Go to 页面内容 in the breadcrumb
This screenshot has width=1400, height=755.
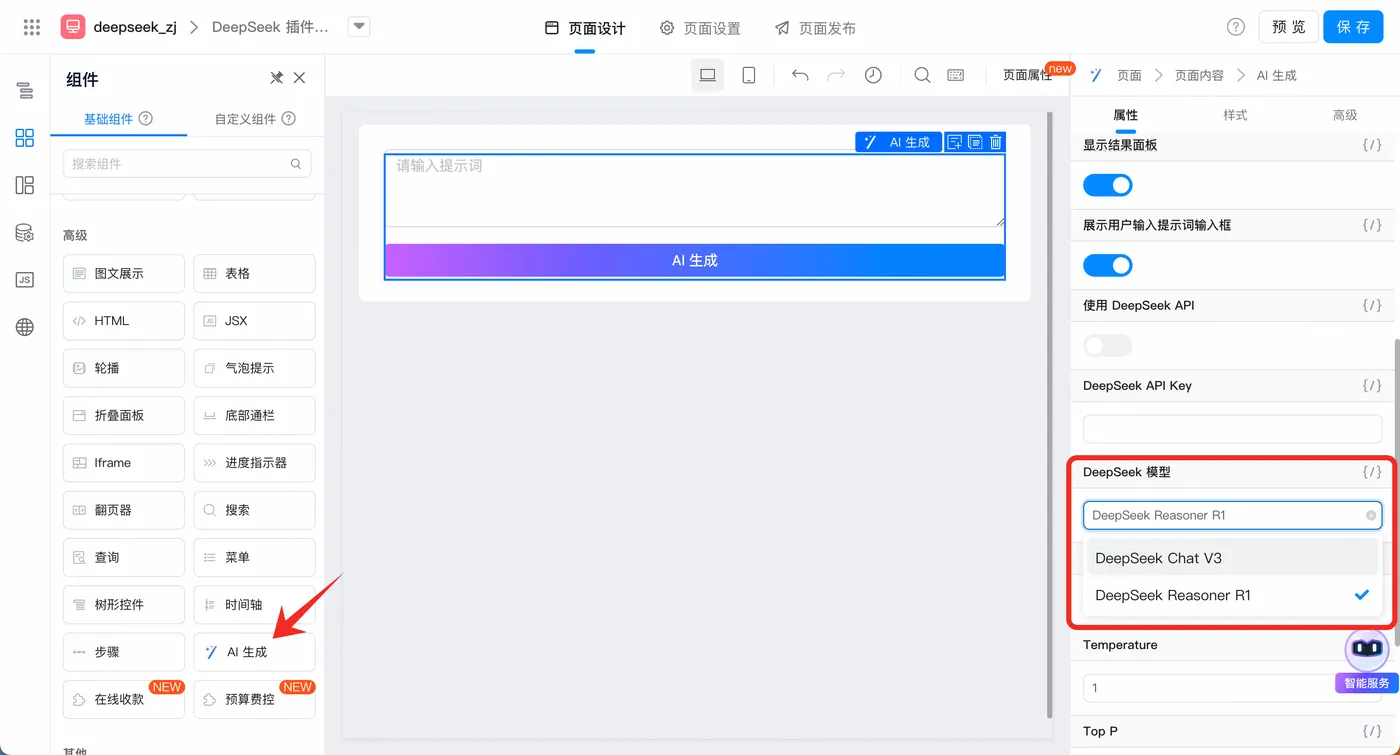(x=1199, y=75)
